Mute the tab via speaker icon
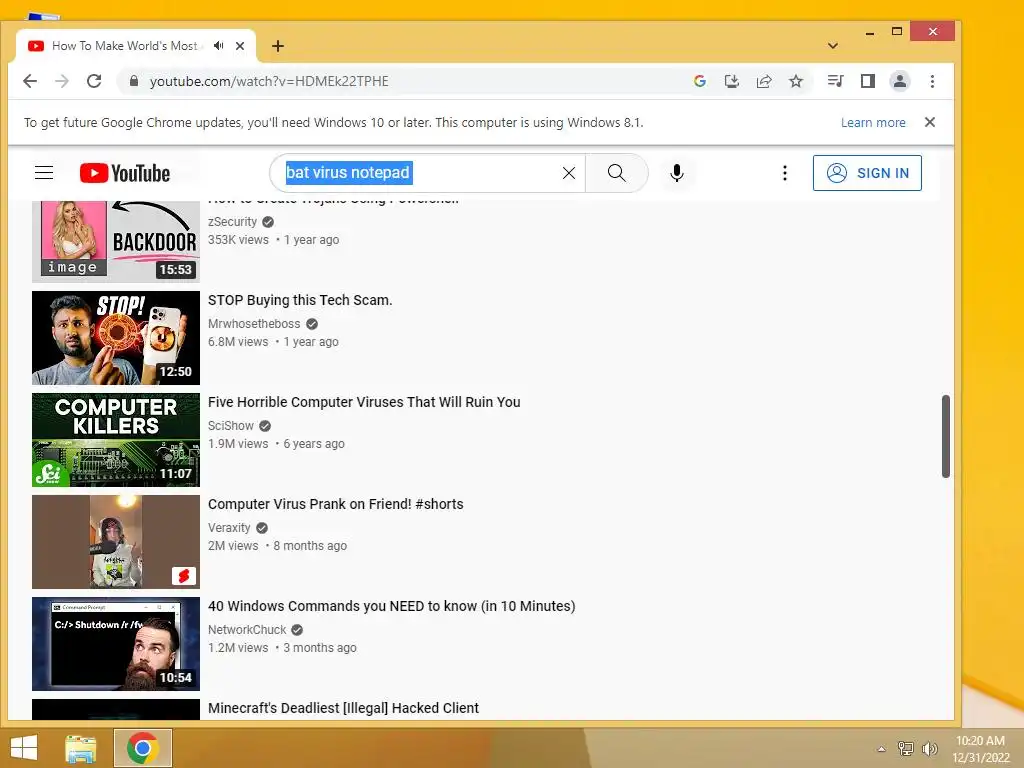Image resolution: width=1024 pixels, height=768 pixels. [218, 46]
